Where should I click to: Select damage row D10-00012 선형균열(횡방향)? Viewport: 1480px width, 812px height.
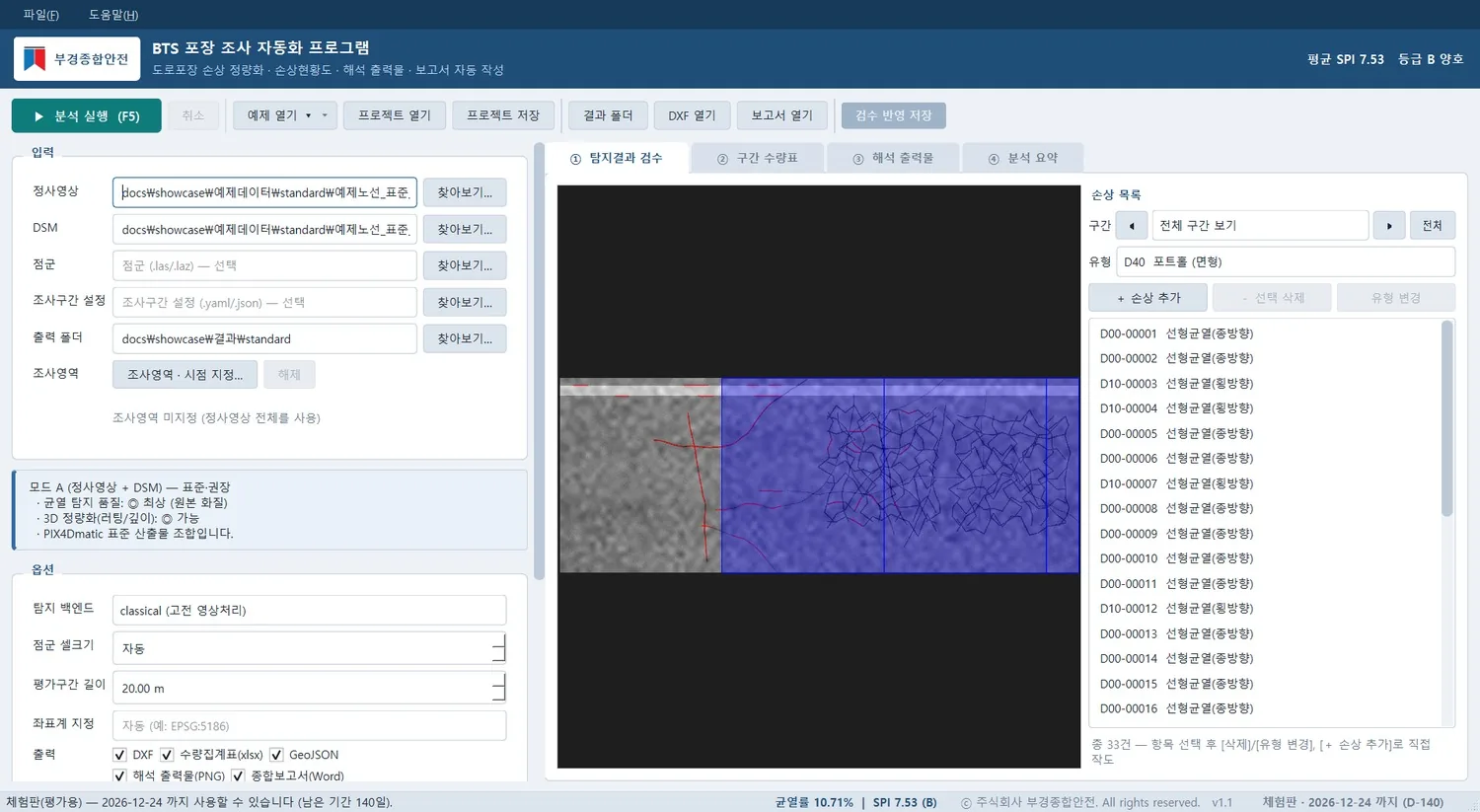1266,609
